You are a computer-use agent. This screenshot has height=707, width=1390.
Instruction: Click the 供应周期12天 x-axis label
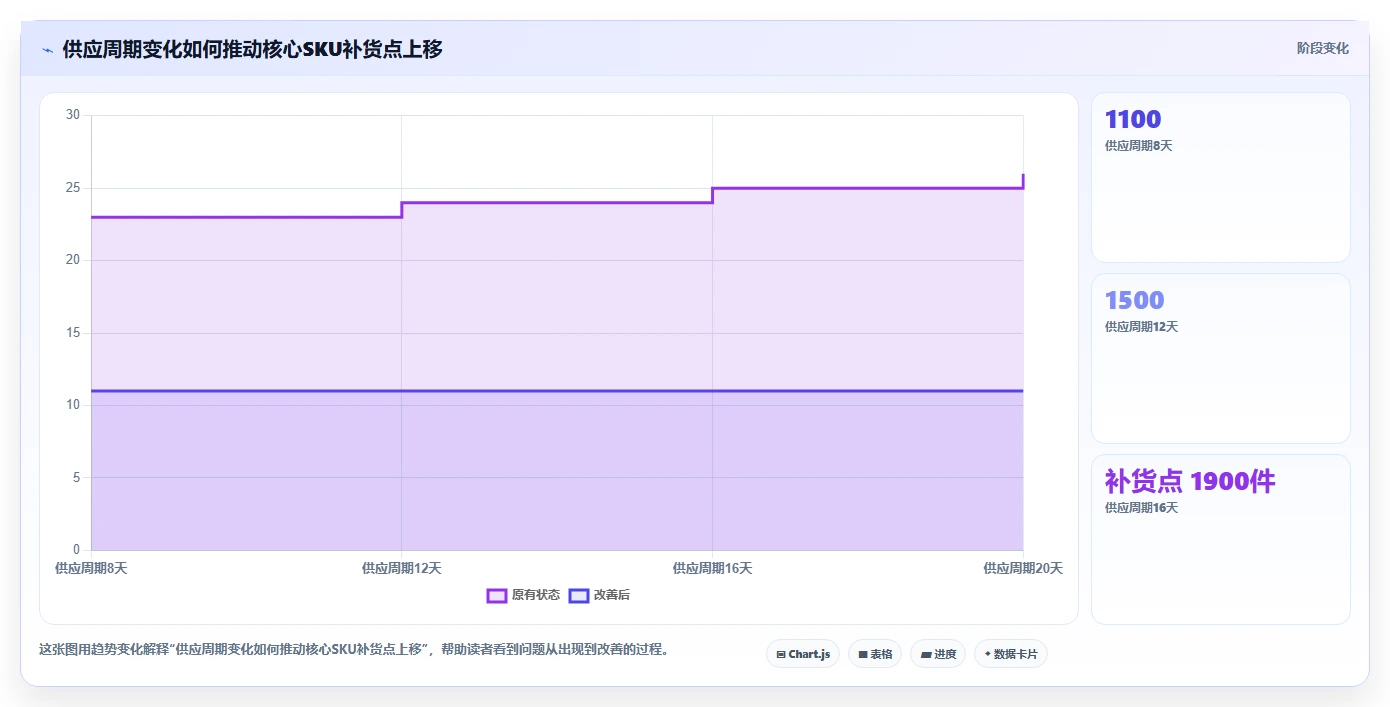tap(401, 568)
